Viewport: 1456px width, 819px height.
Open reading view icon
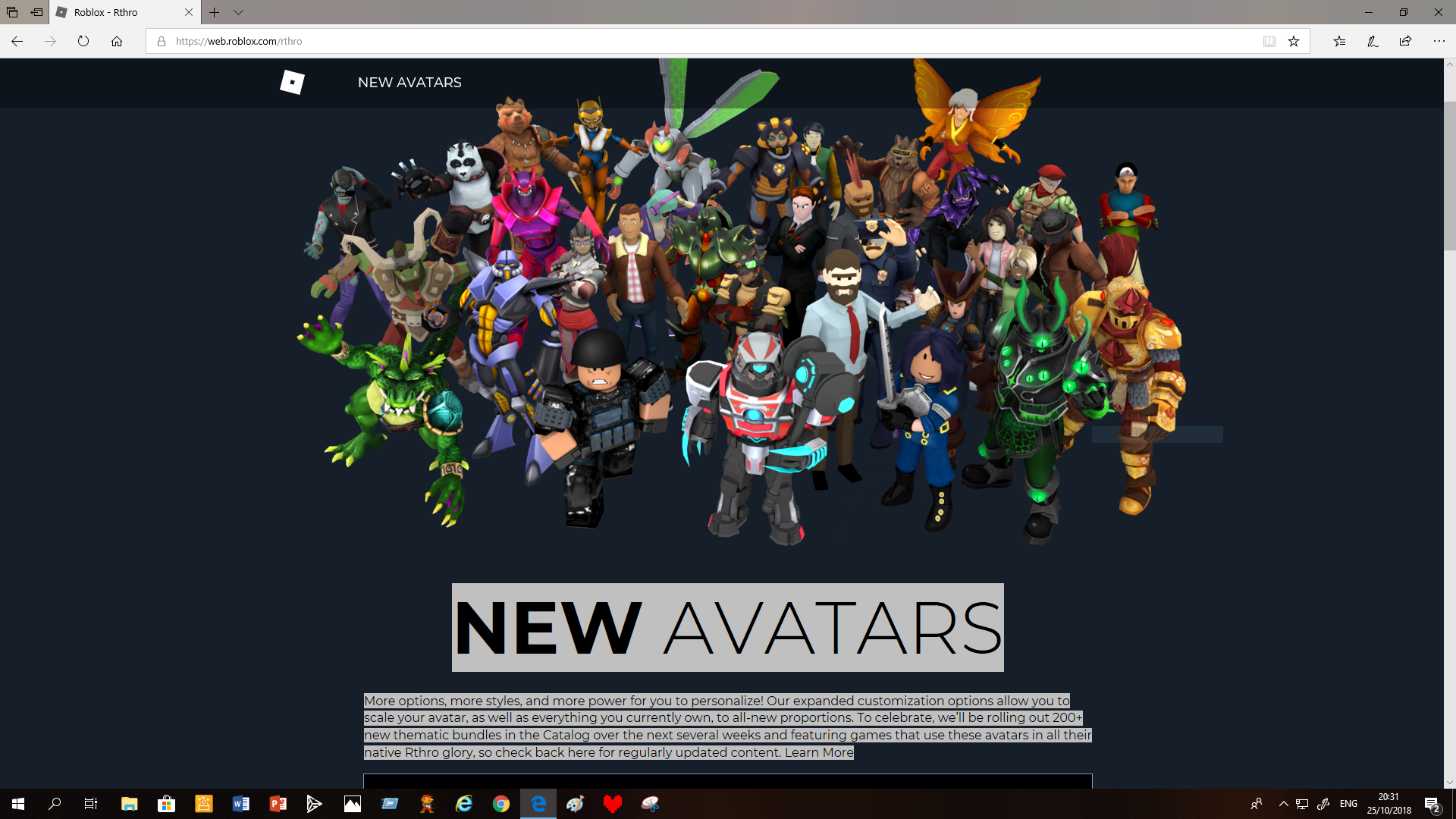tap(1269, 41)
